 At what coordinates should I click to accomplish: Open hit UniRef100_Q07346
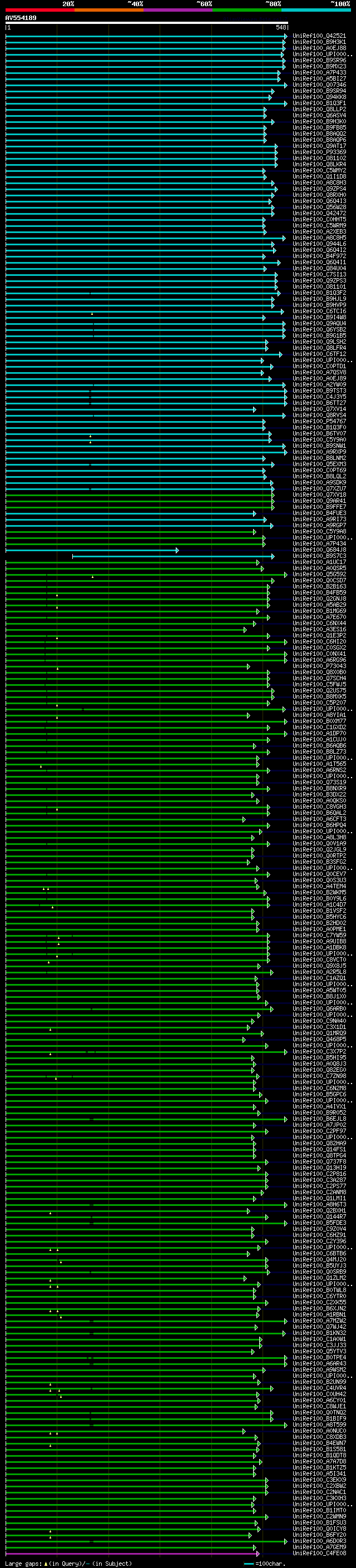point(319,85)
